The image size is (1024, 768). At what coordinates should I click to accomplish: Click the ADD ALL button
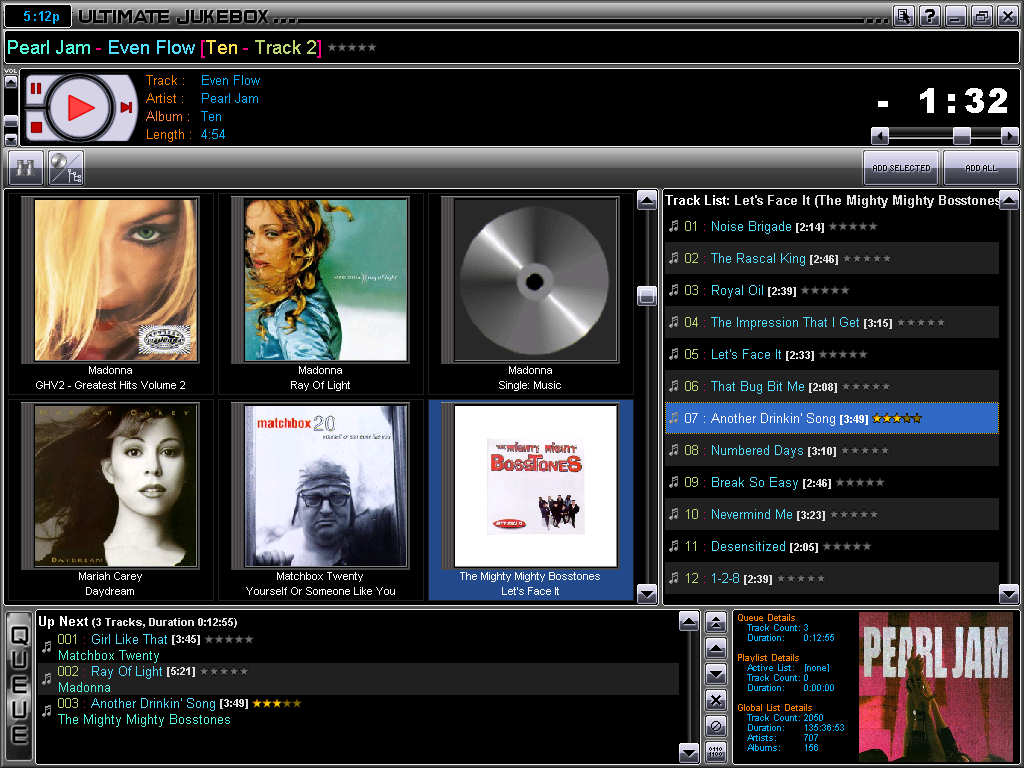tap(981, 167)
